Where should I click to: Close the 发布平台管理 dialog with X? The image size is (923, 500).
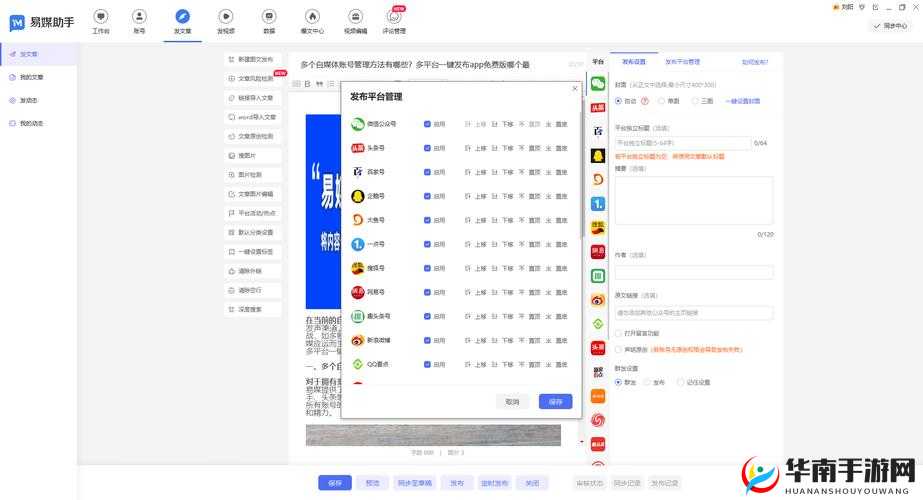(x=575, y=88)
